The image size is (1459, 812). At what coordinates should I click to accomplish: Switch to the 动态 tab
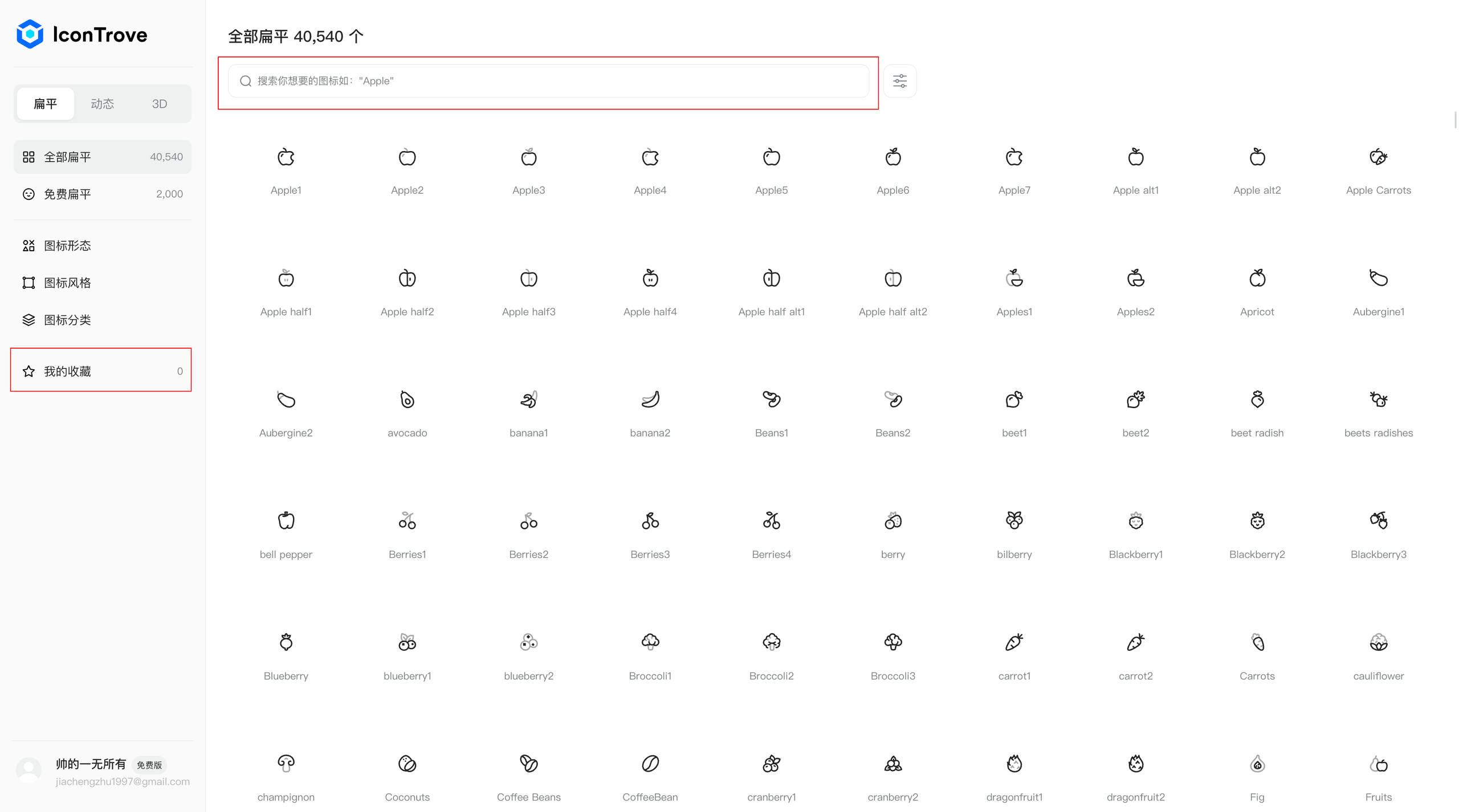[103, 104]
